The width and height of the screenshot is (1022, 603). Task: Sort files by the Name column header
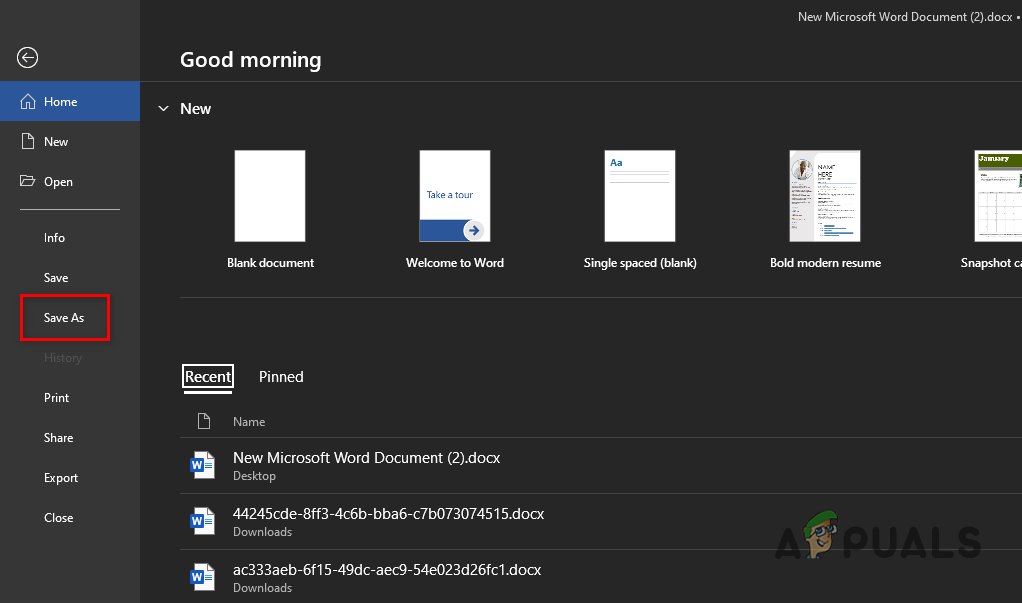tap(249, 422)
